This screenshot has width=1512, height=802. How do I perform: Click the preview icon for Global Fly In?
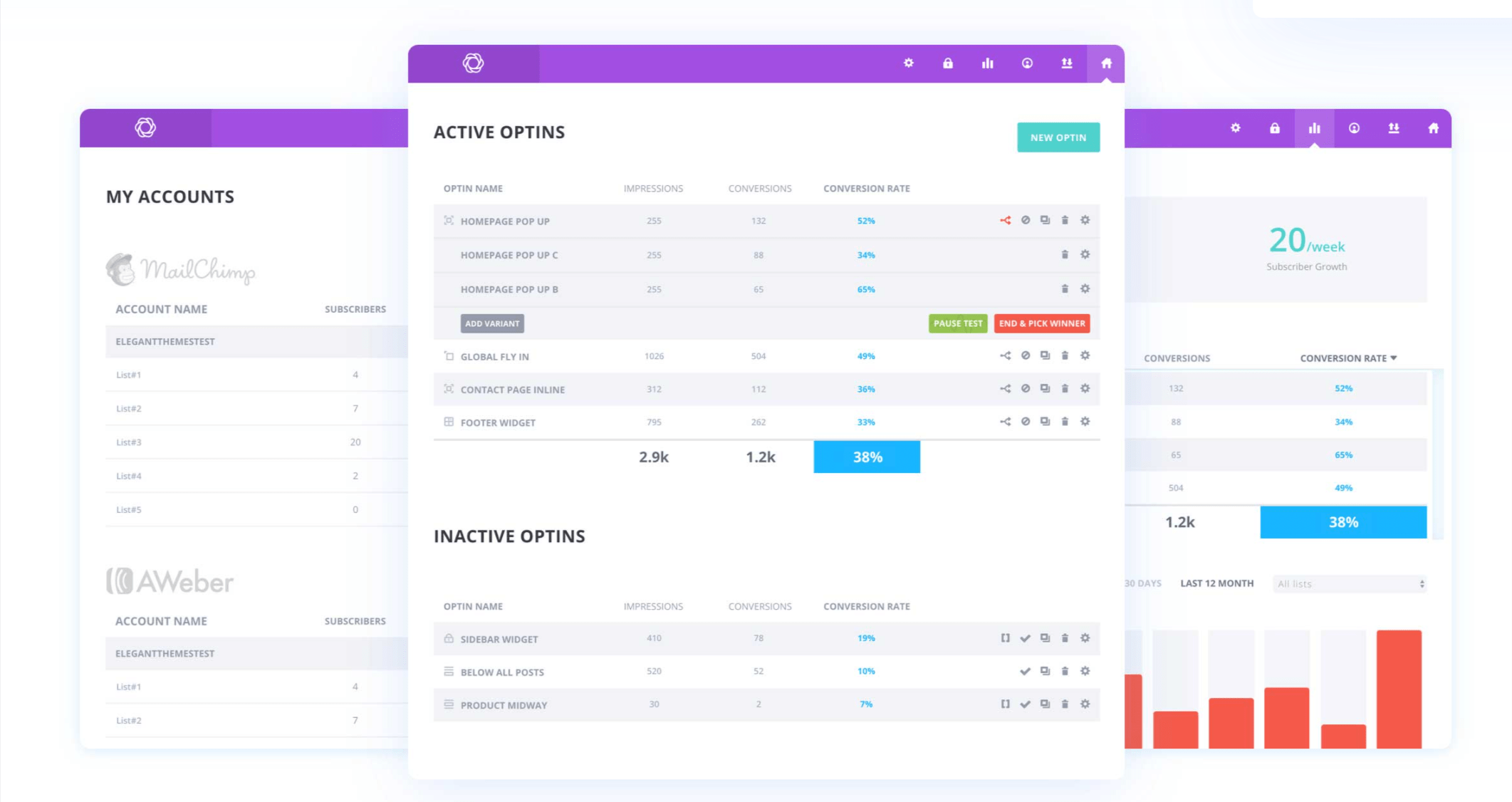coord(1043,357)
